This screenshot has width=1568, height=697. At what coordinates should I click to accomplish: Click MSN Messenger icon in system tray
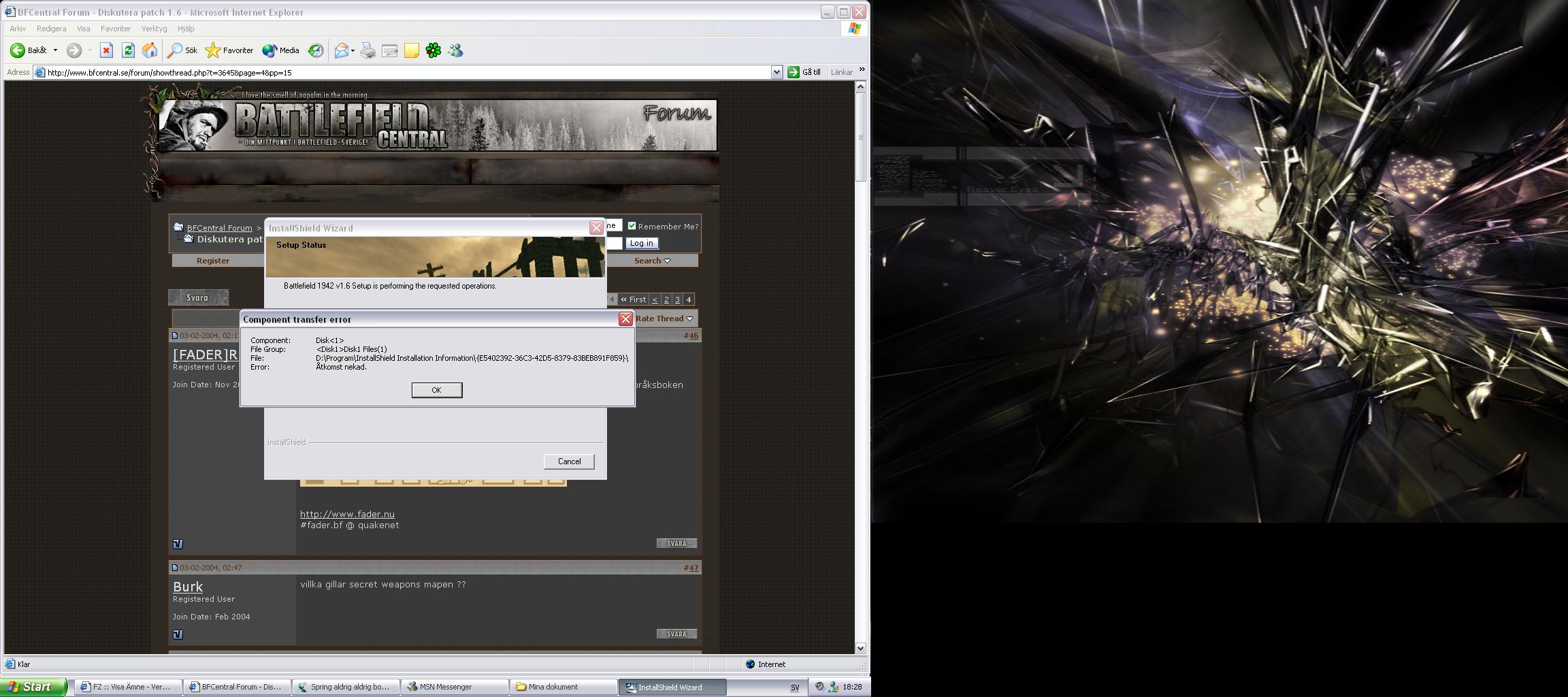tap(833, 687)
